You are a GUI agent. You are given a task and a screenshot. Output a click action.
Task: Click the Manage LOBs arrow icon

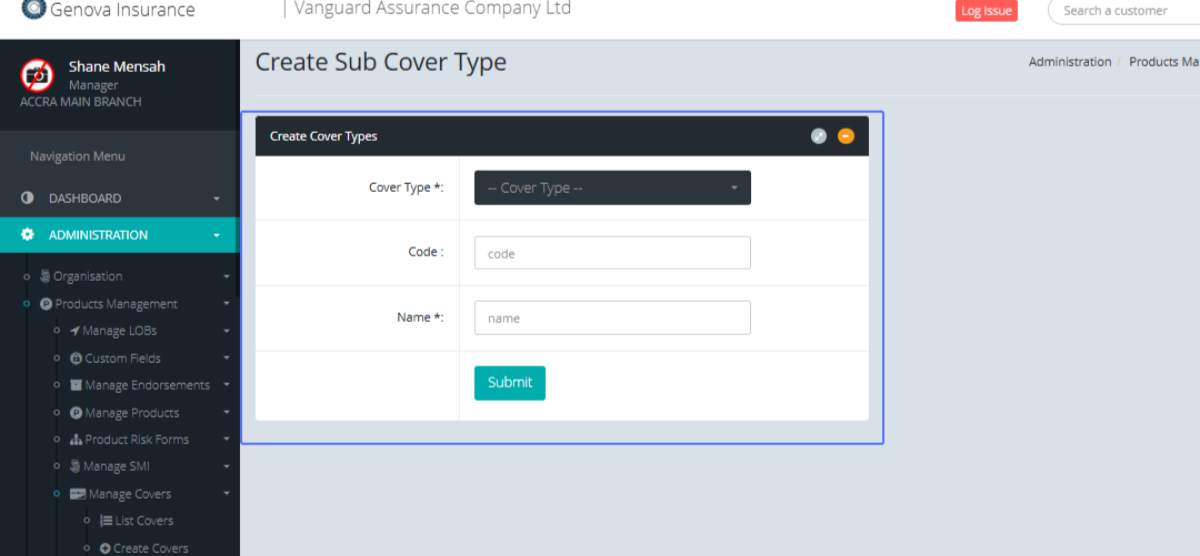(75, 331)
